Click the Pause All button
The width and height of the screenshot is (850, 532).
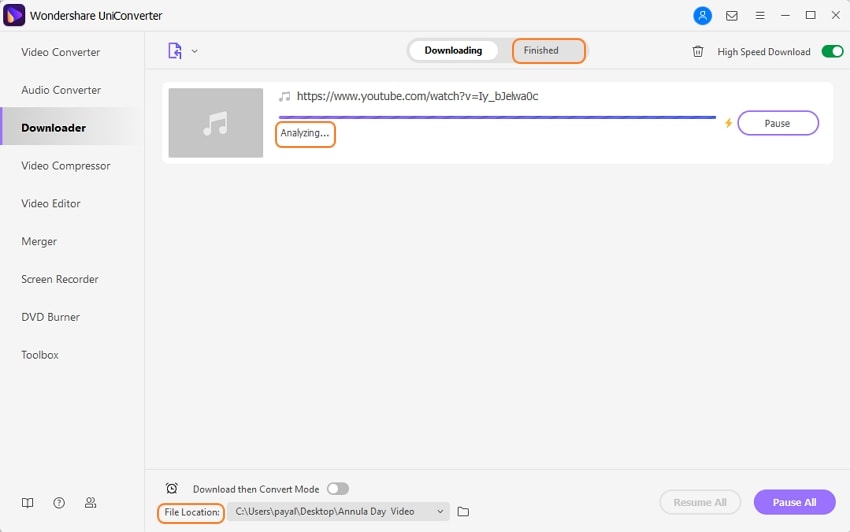click(x=794, y=502)
